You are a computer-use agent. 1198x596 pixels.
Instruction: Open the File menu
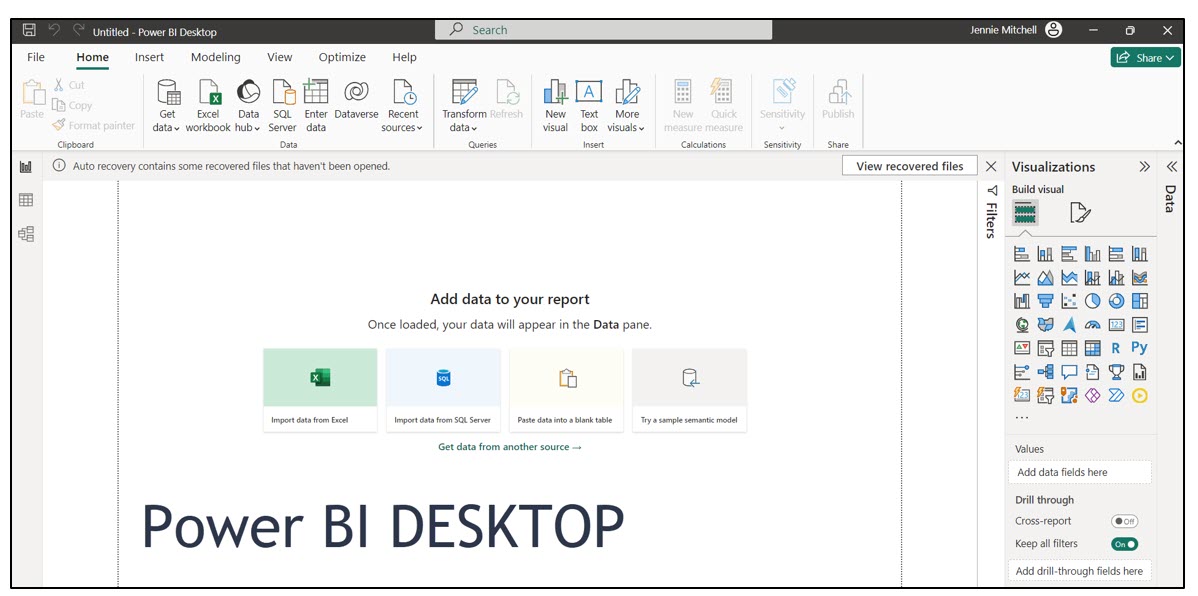tap(35, 57)
